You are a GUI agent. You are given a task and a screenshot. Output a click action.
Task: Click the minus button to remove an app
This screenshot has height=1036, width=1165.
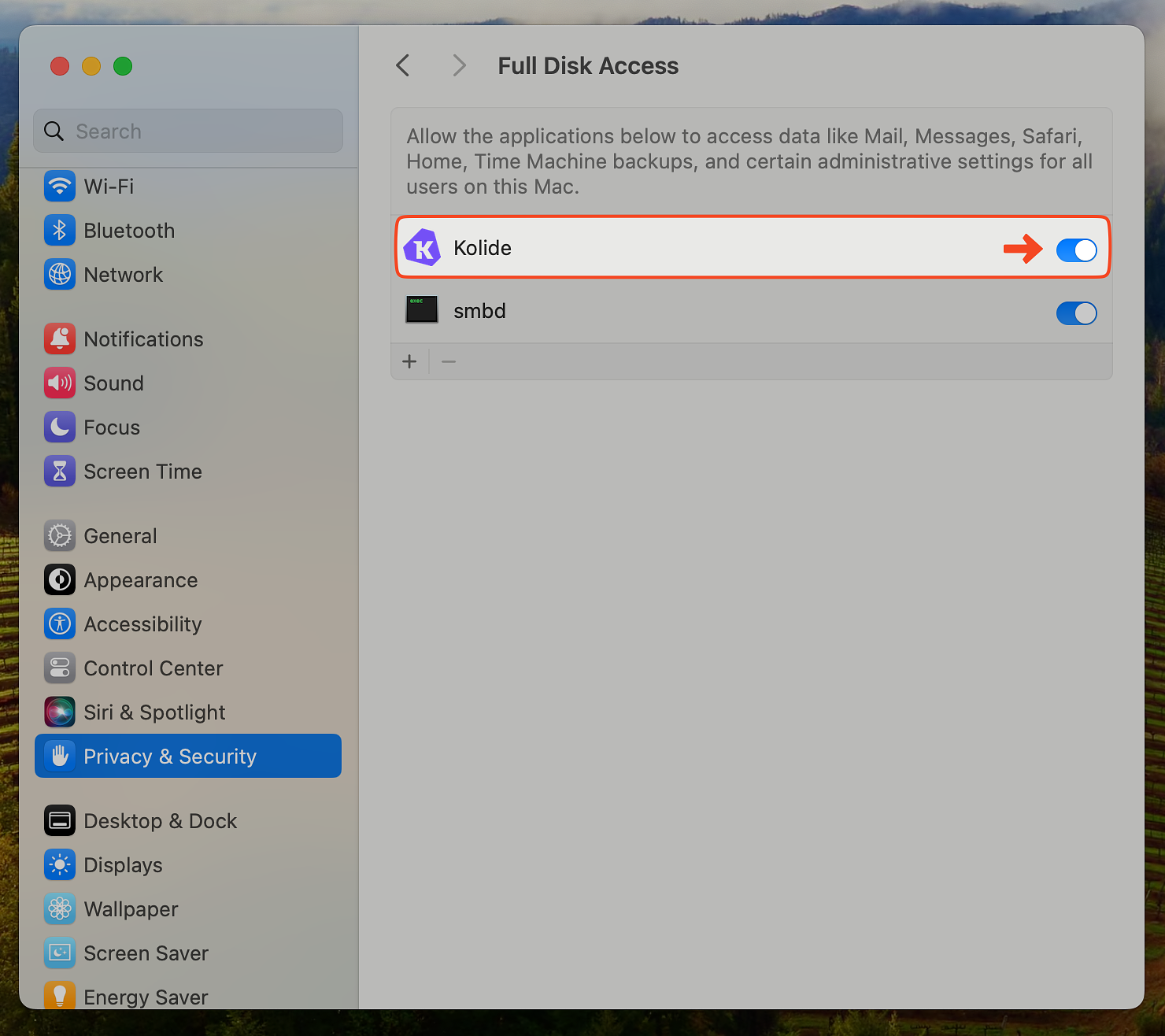click(448, 361)
